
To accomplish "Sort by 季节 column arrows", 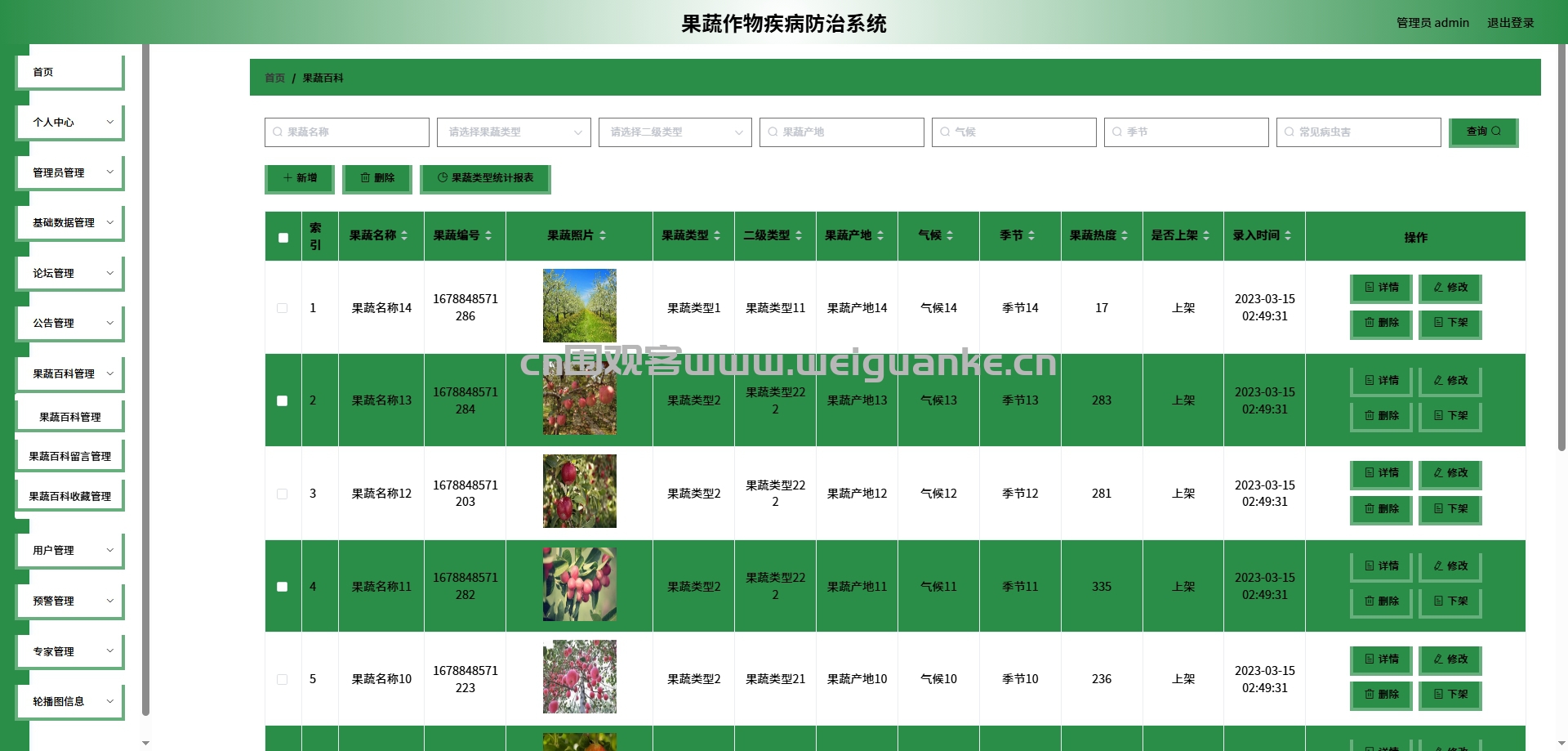I will click(x=1031, y=235).
